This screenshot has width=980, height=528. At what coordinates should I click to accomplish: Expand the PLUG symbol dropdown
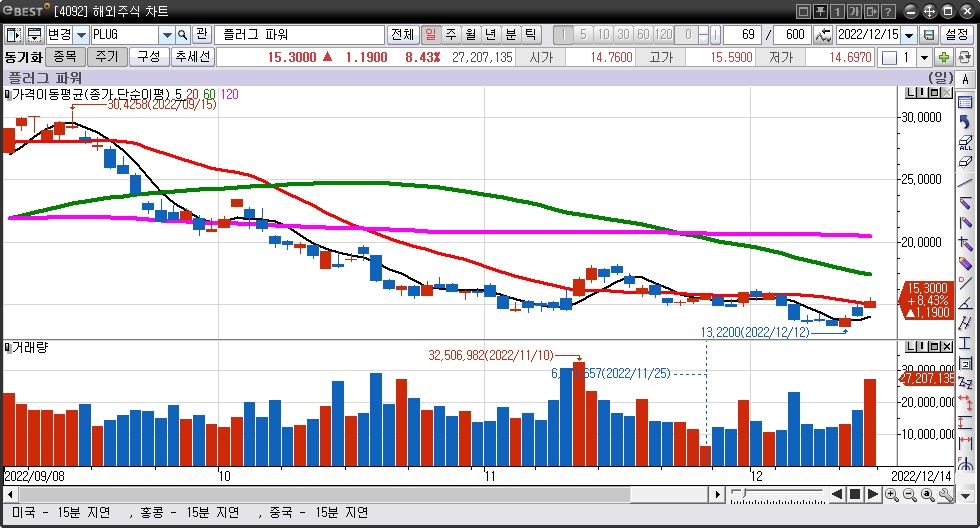[167, 35]
